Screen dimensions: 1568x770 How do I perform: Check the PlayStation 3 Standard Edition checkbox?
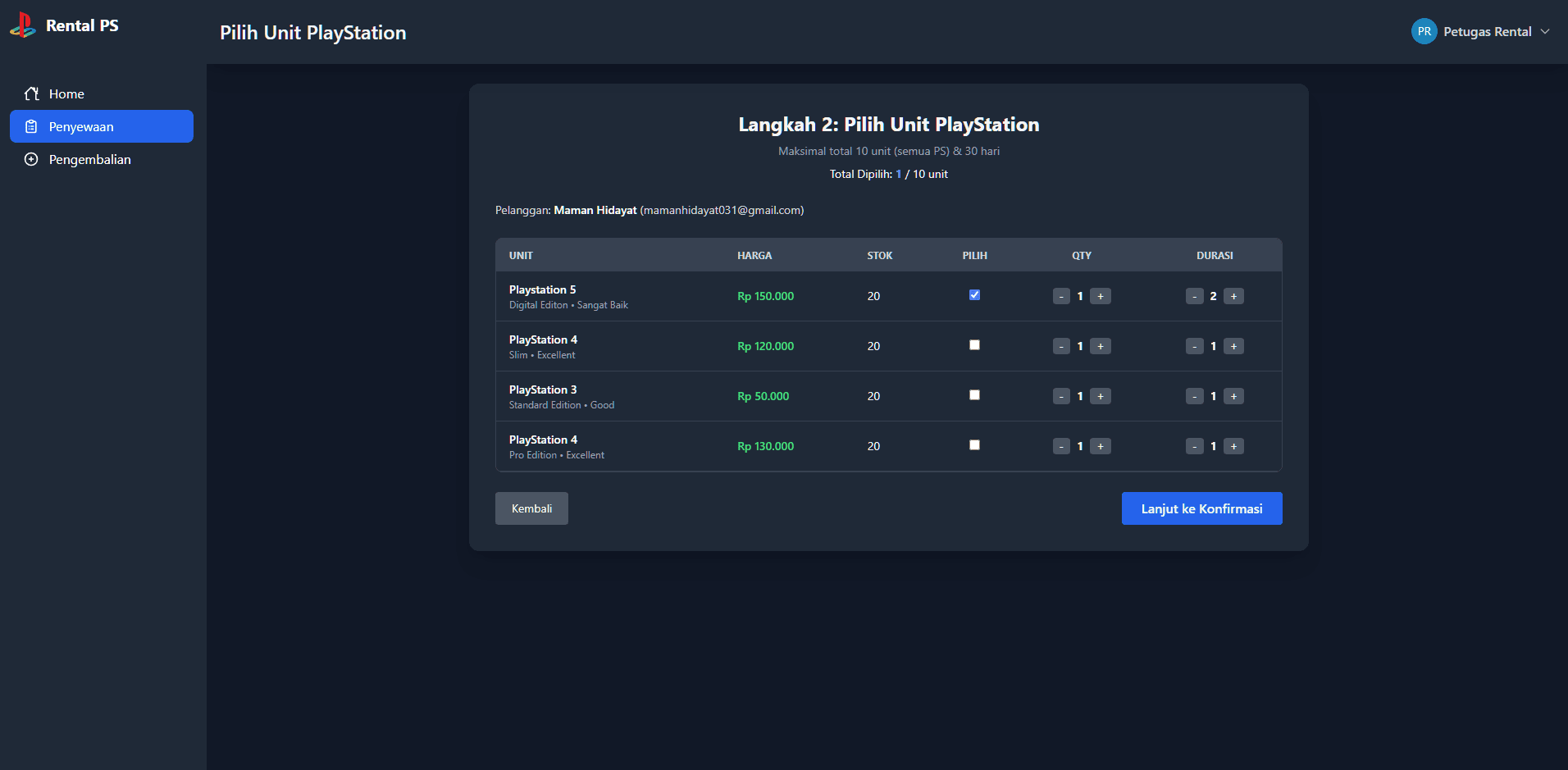(x=974, y=395)
